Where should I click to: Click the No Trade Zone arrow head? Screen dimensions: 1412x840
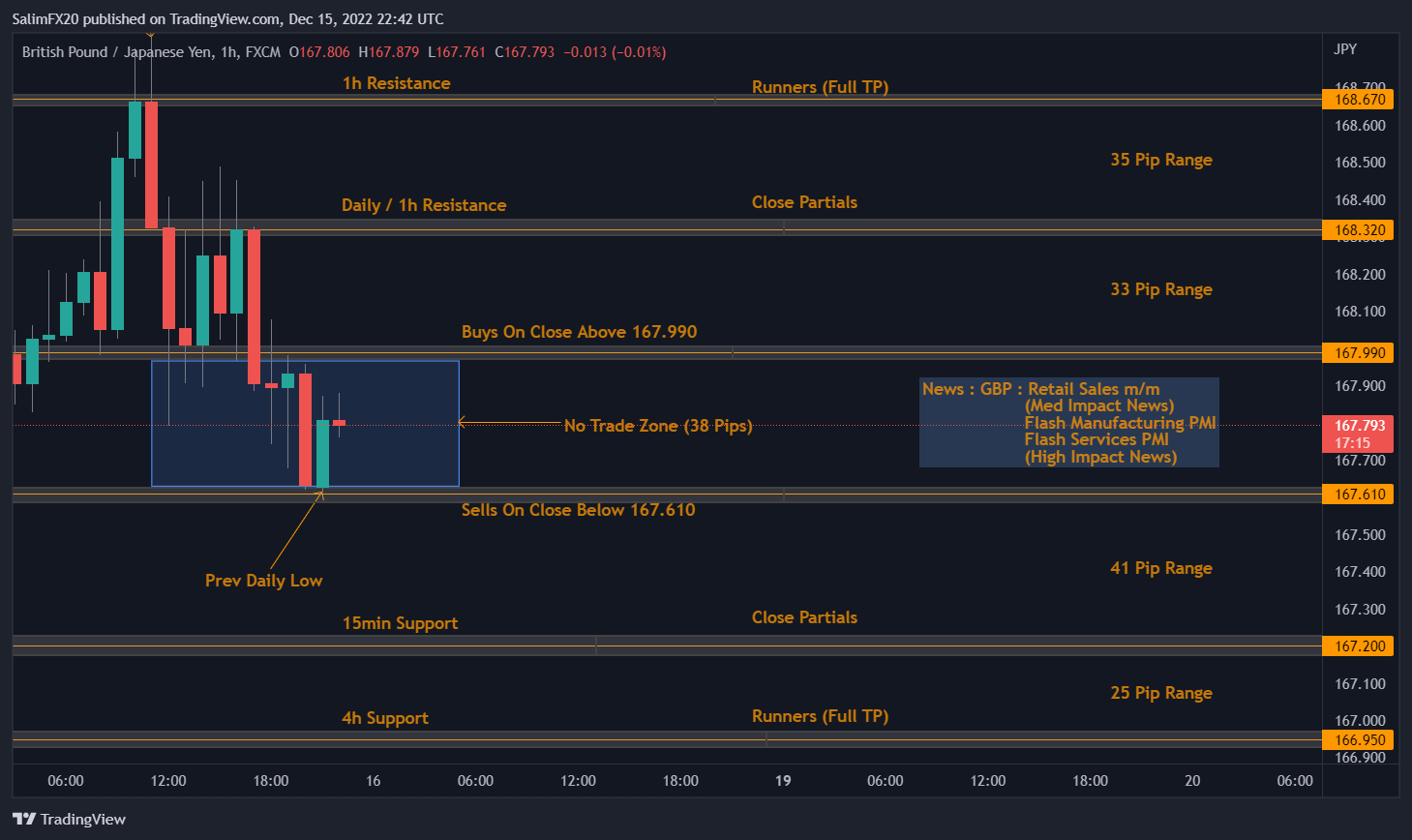[x=462, y=422]
